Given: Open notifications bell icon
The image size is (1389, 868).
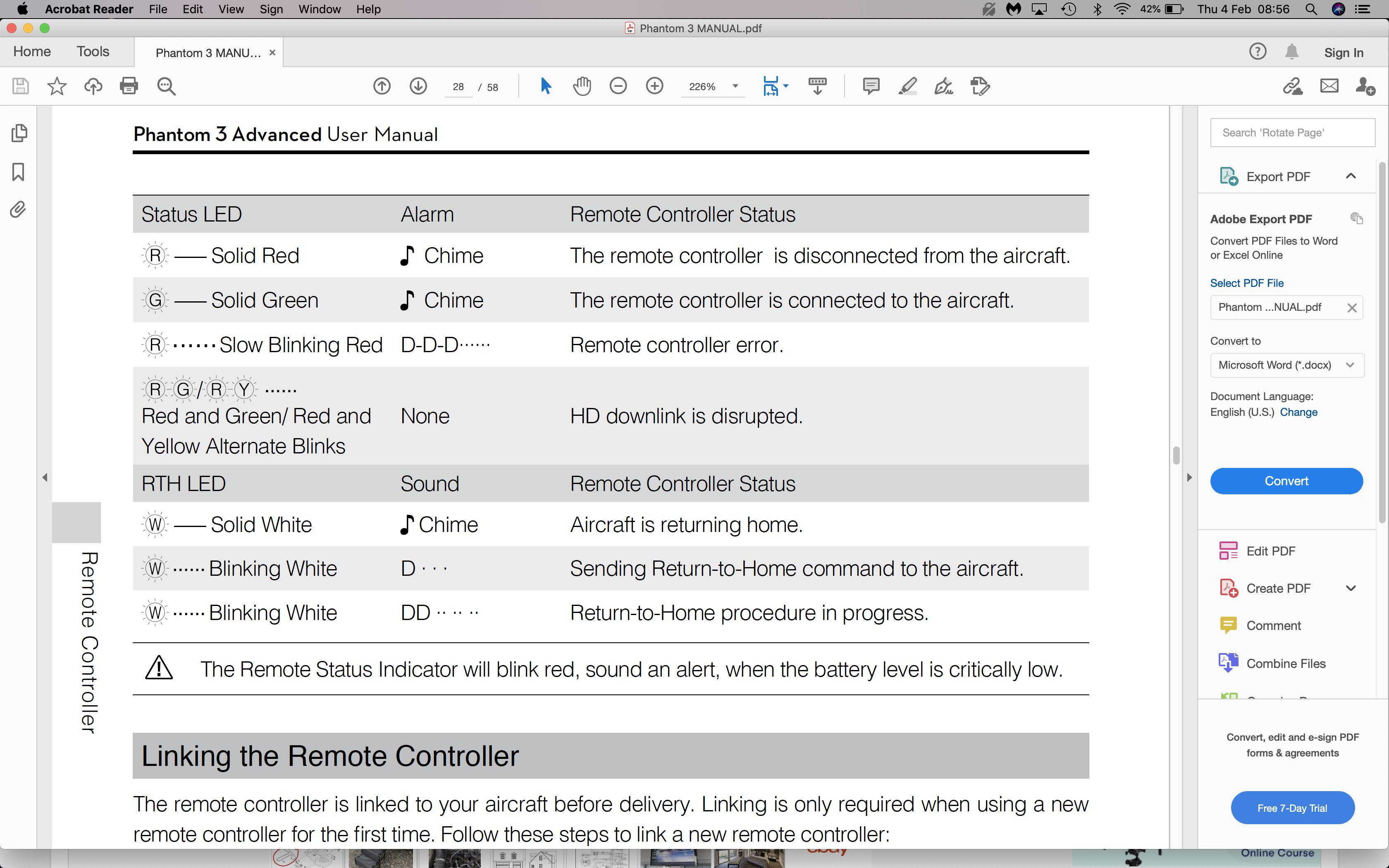Looking at the screenshot, I should [1291, 52].
